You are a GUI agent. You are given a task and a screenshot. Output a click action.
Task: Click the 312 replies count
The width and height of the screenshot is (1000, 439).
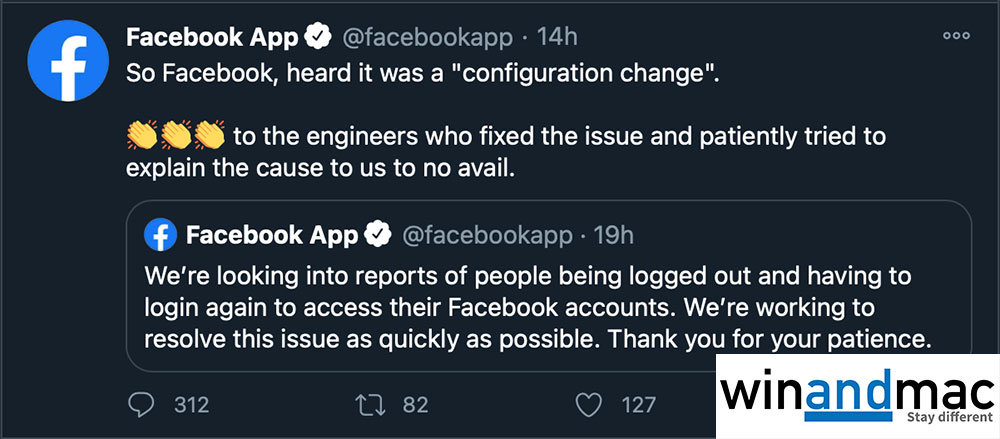[191, 405]
